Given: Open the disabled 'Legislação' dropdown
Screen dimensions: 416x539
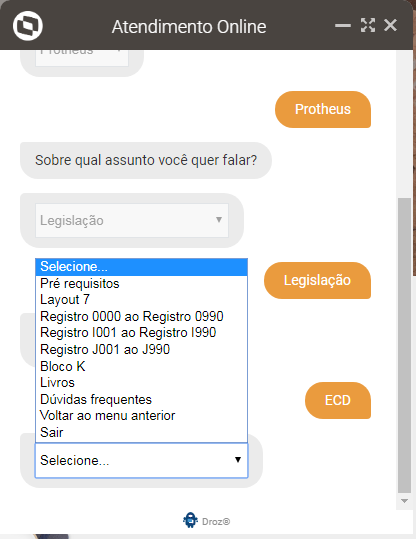Looking at the screenshot, I should 132,220.
